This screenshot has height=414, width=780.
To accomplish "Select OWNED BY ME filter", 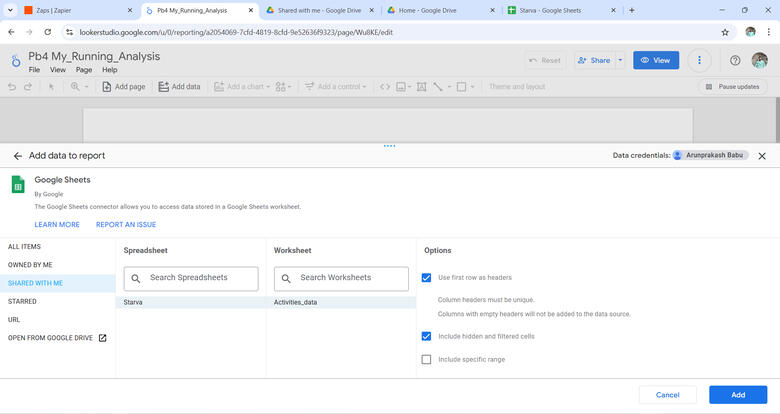I will pos(58,265).
